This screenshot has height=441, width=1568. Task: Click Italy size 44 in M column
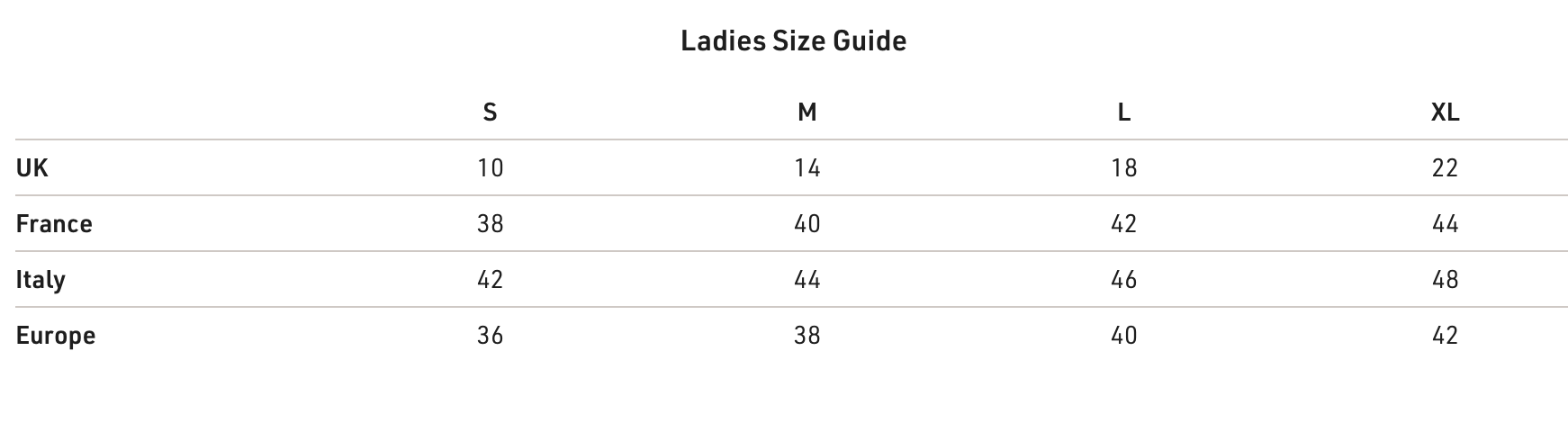point(807,279)
